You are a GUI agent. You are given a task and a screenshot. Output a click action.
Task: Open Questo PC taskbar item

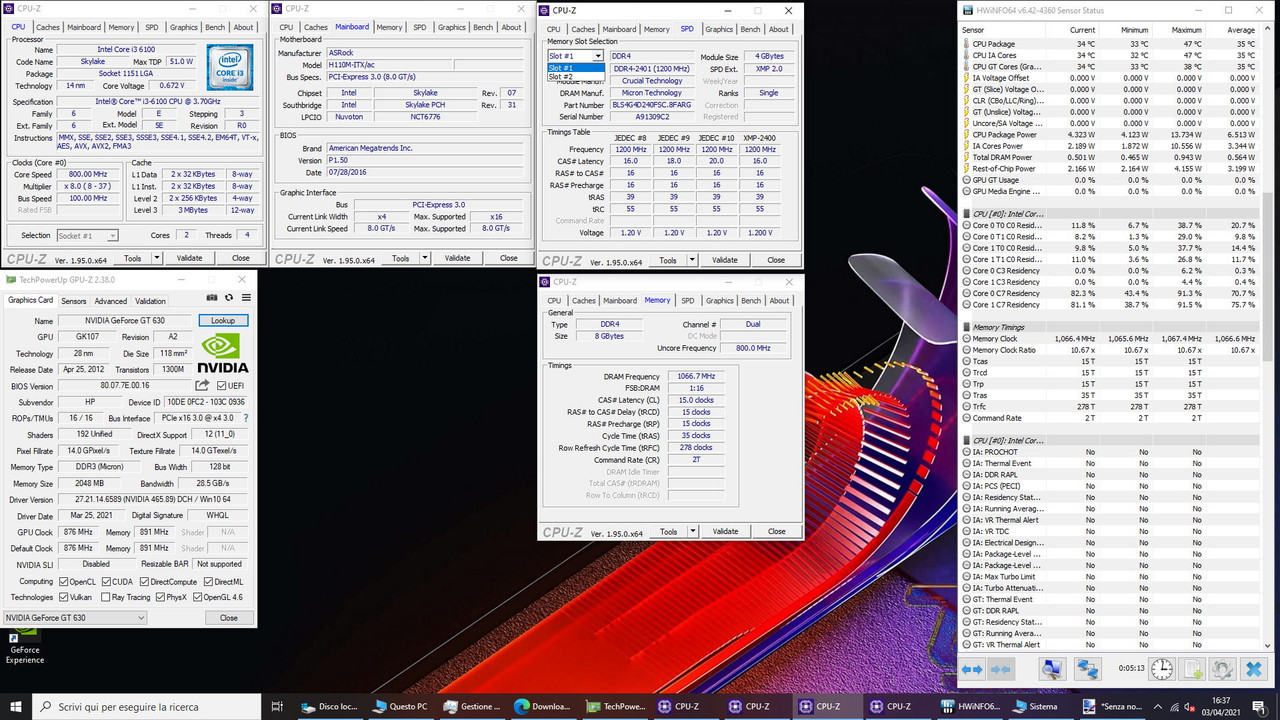tap(399, 706)
